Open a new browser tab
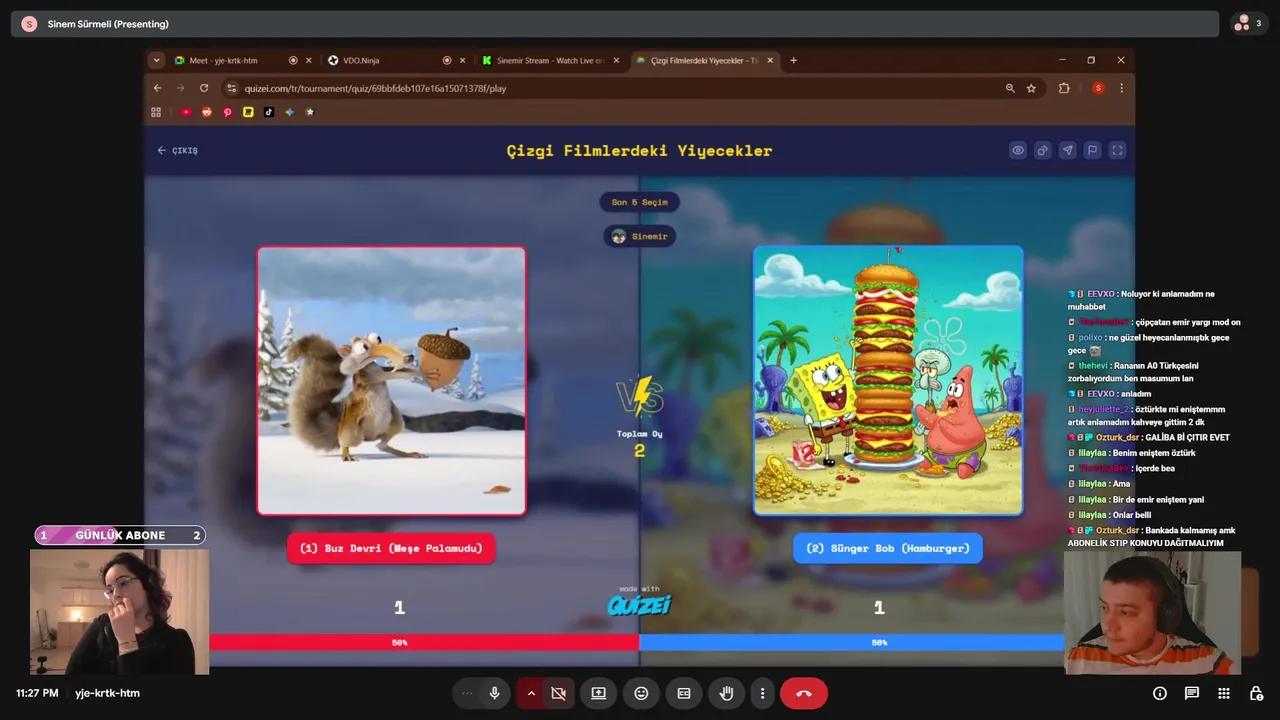Image resolution: width=1280 pixels, height=720 pixels. pos(794,60)
